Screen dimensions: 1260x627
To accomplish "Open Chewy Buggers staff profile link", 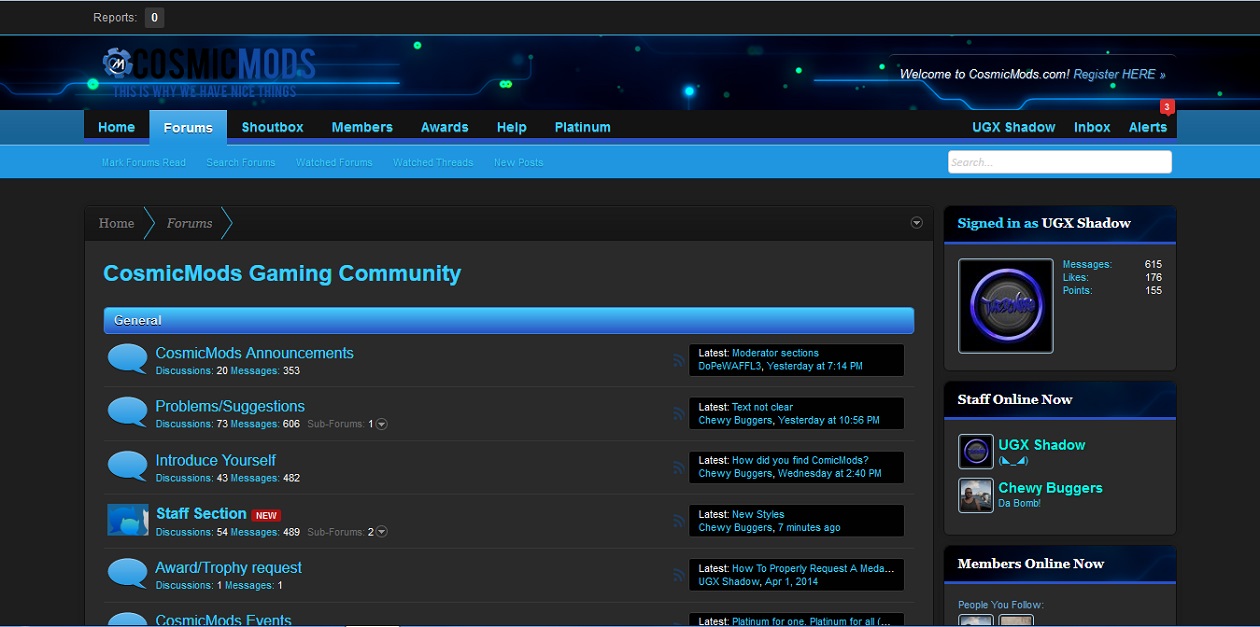I will (x=1050, y=488).
